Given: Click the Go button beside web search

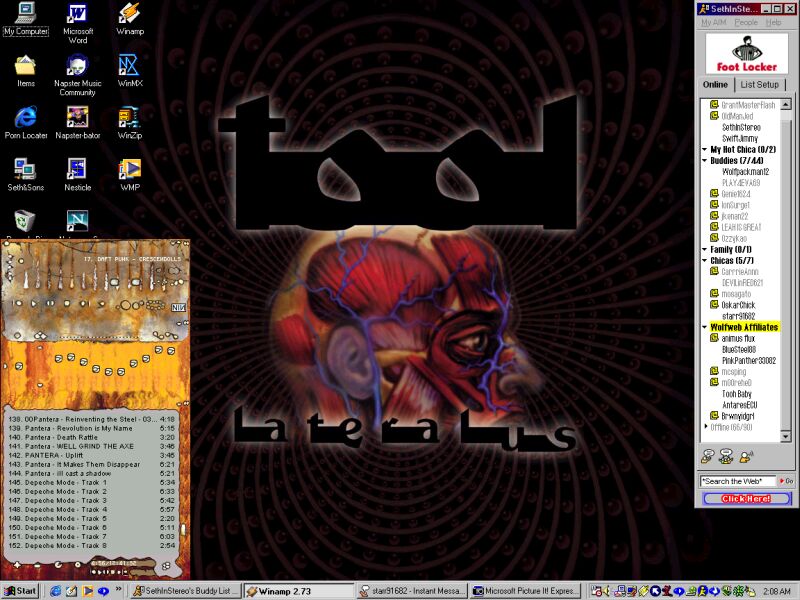Looking at the screenshot, I should click(786, 481).
